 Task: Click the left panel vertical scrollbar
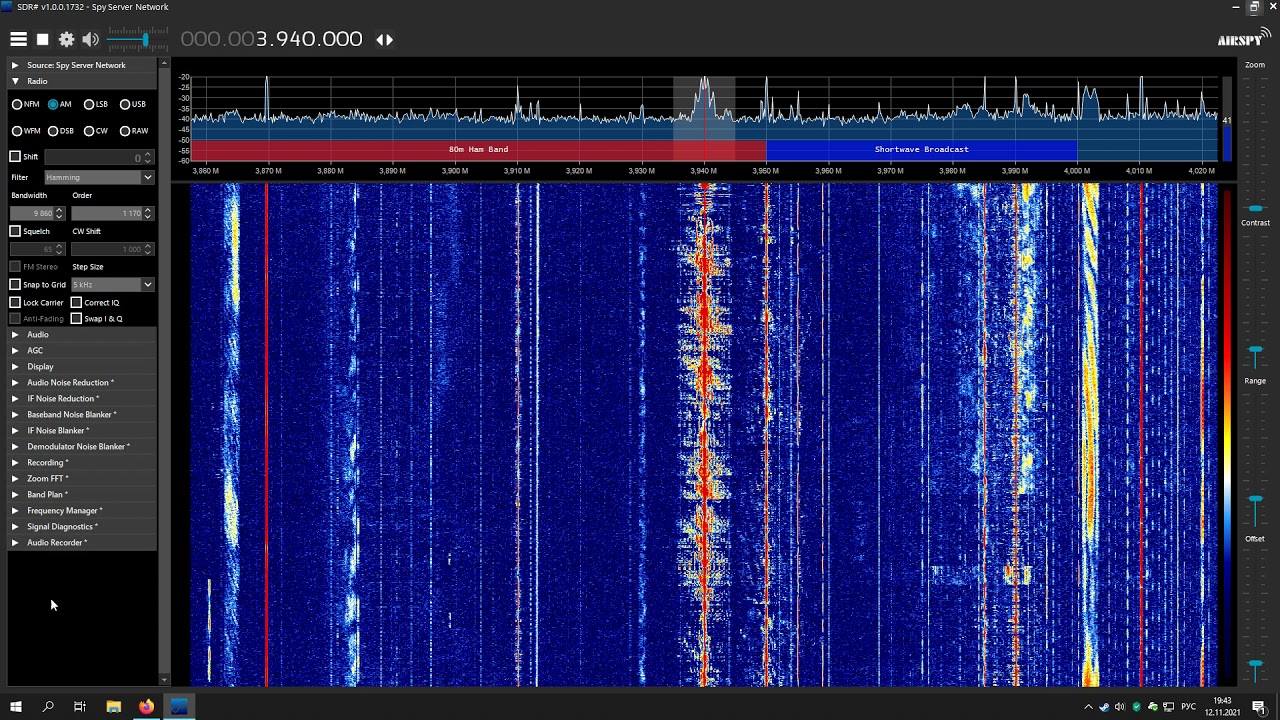coord(164,371)
